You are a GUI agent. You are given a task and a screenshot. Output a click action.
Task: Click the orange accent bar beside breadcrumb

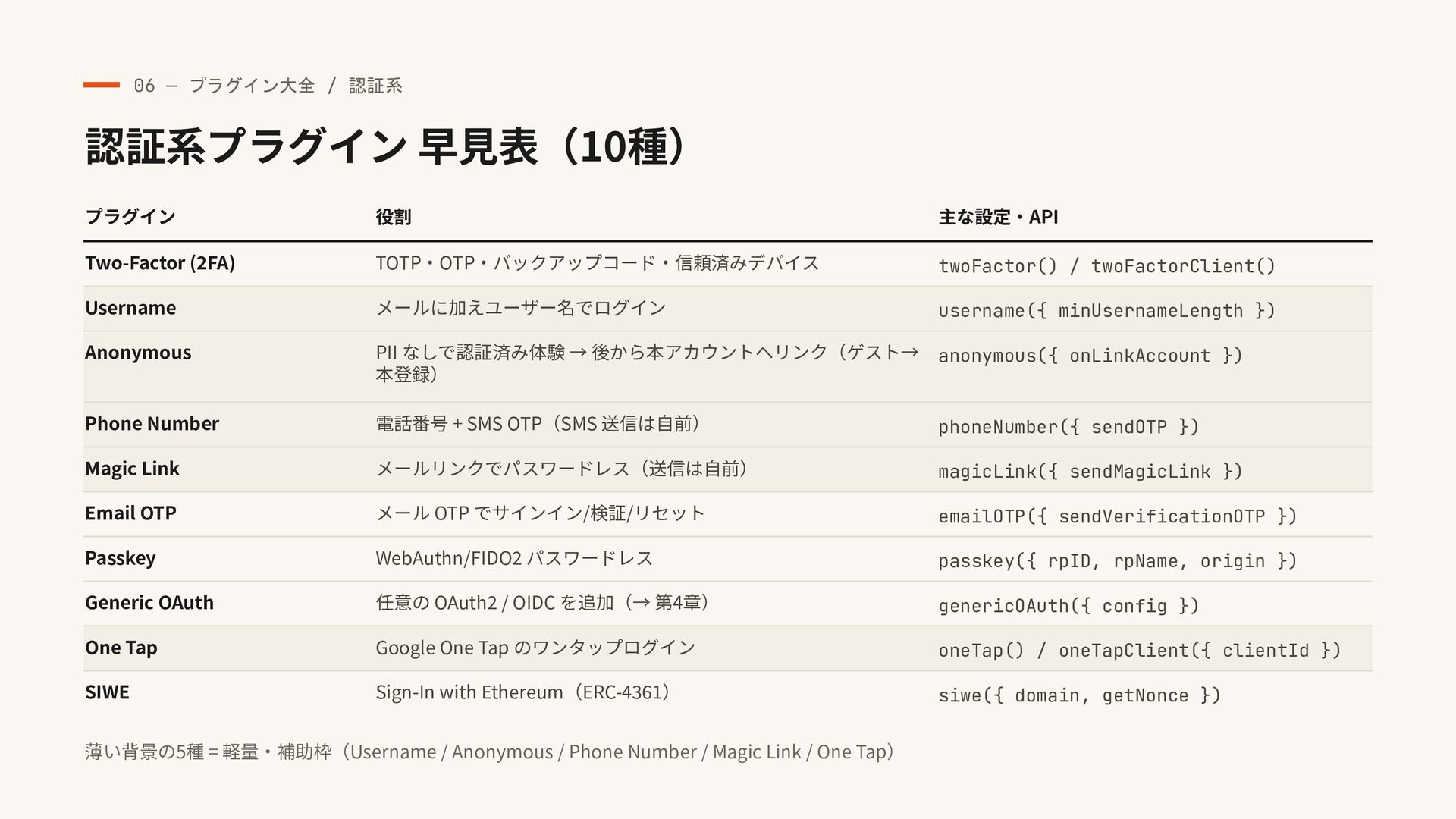pos(102,85)
